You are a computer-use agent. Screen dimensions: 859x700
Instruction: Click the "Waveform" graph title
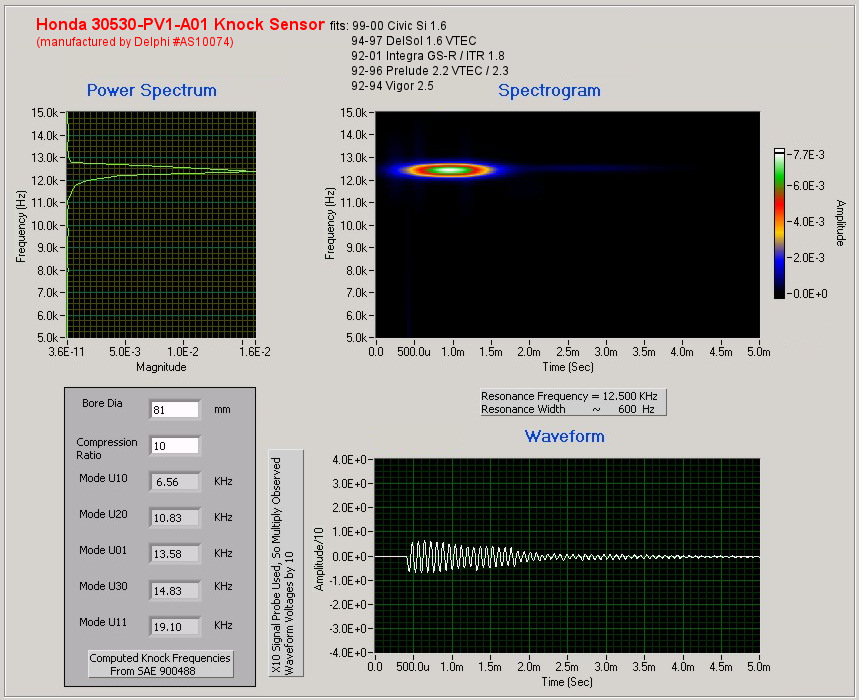(x=565, y=437)
